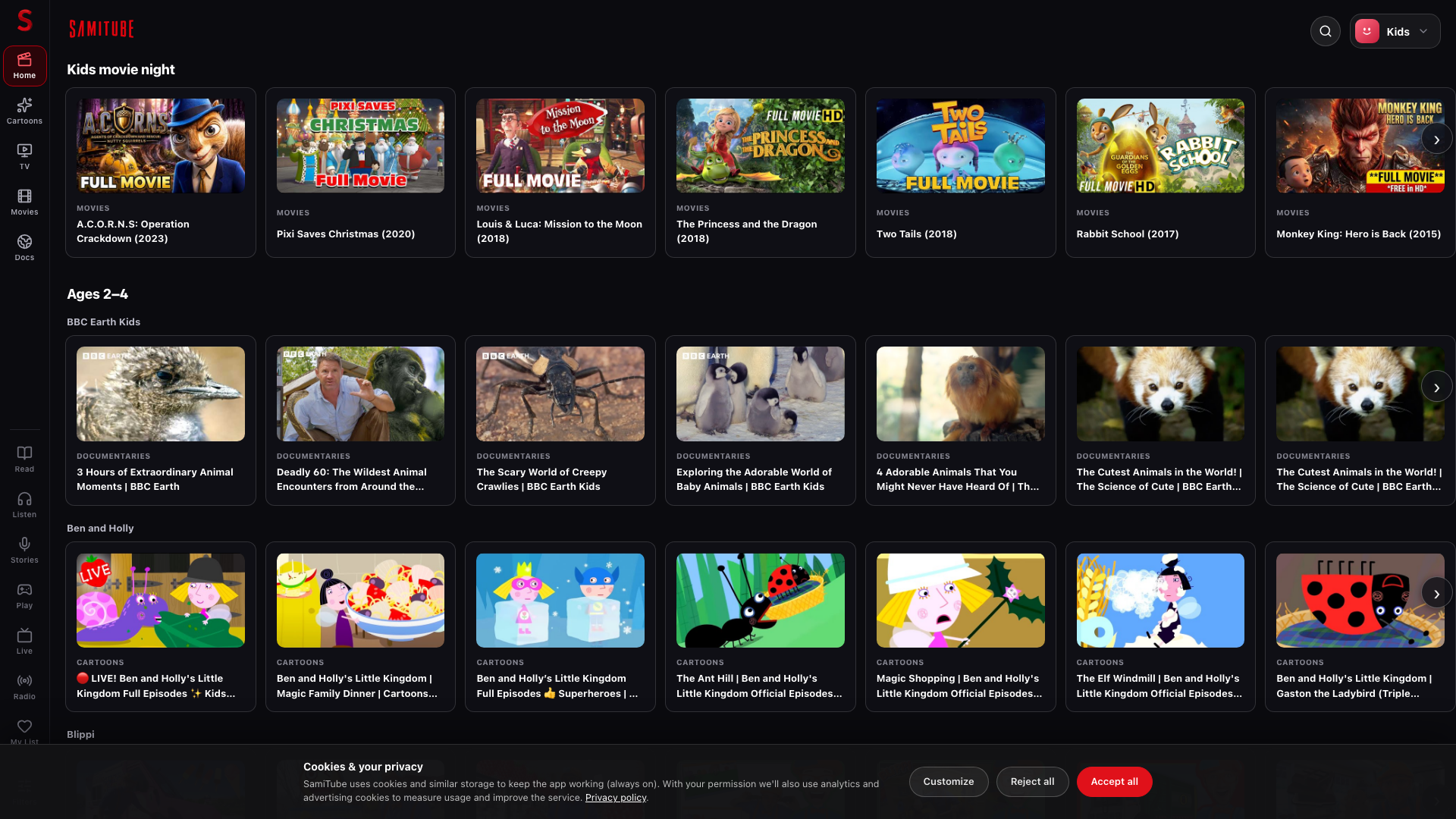The height and width of the screenshot is (819, 1456).
Task: Open 4 Adorable Animals documentary thumbnail
Action: pyautogui.click(x=961, y=394)
